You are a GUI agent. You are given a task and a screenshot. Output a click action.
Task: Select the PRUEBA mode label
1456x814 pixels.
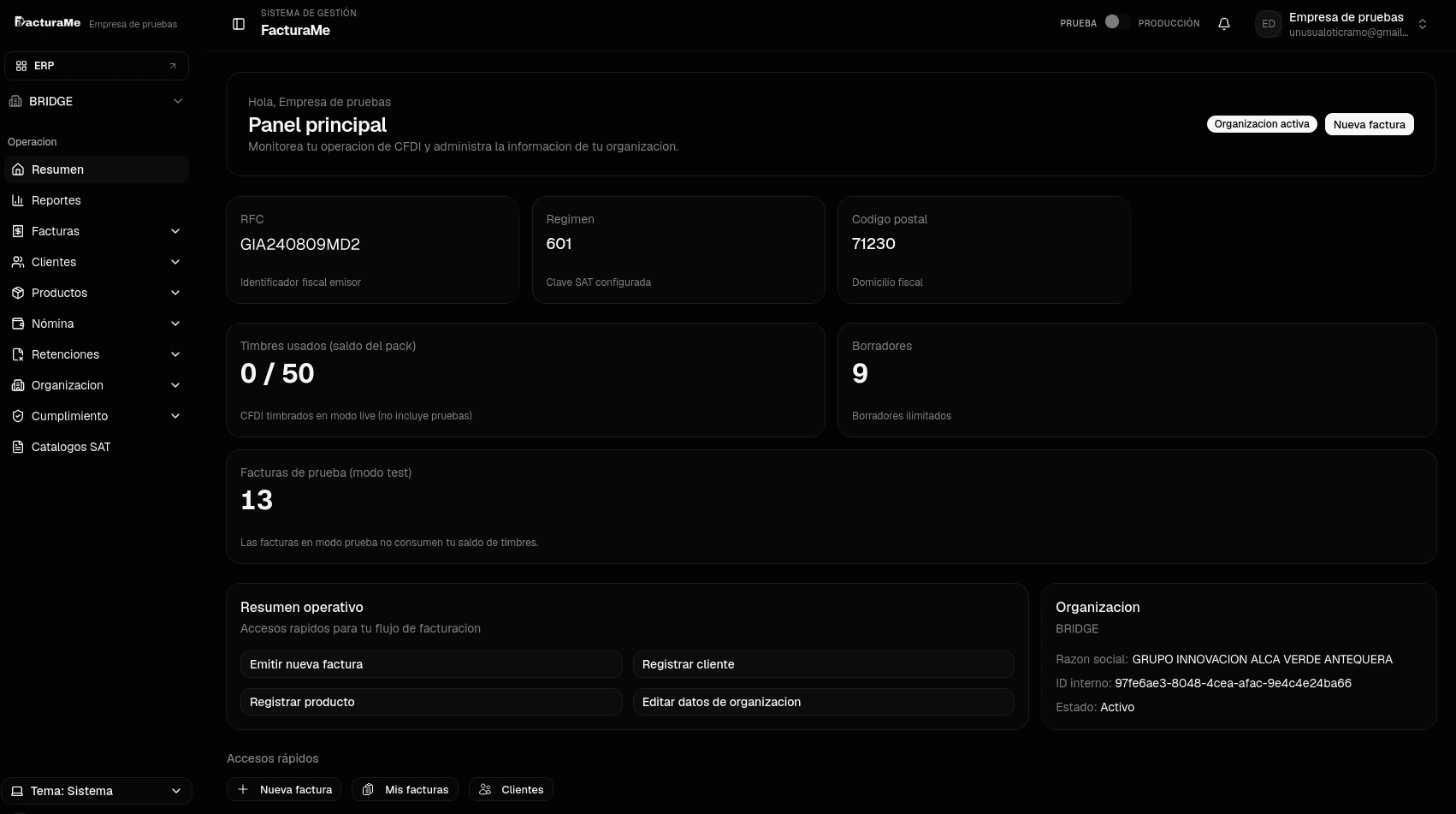1078,23
